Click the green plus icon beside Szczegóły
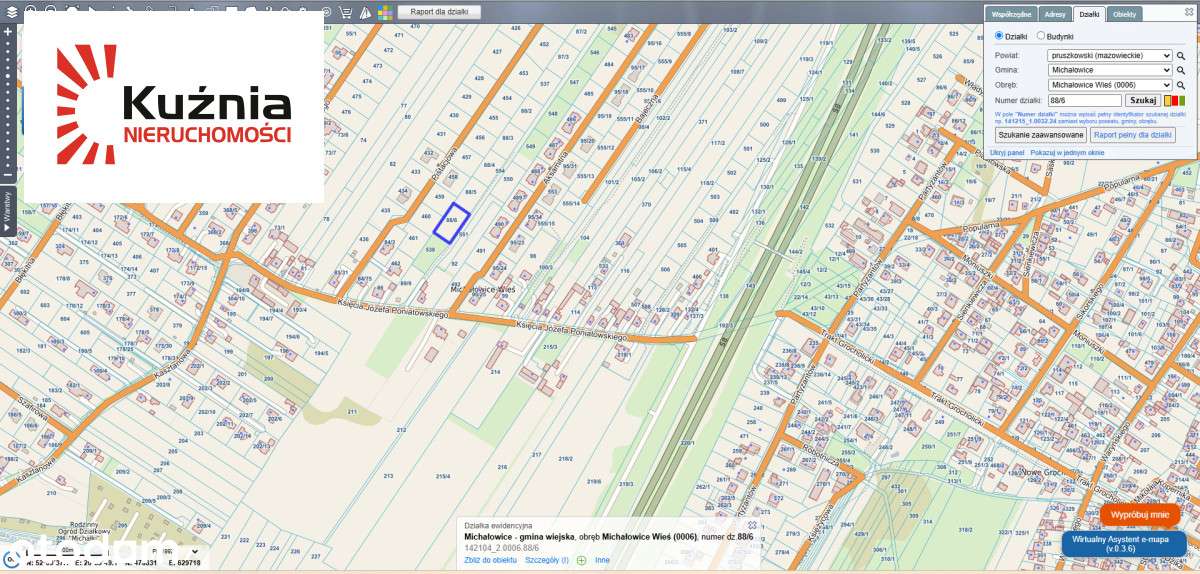The height and width of the screenshot is (574, 1200). point(582,560)
